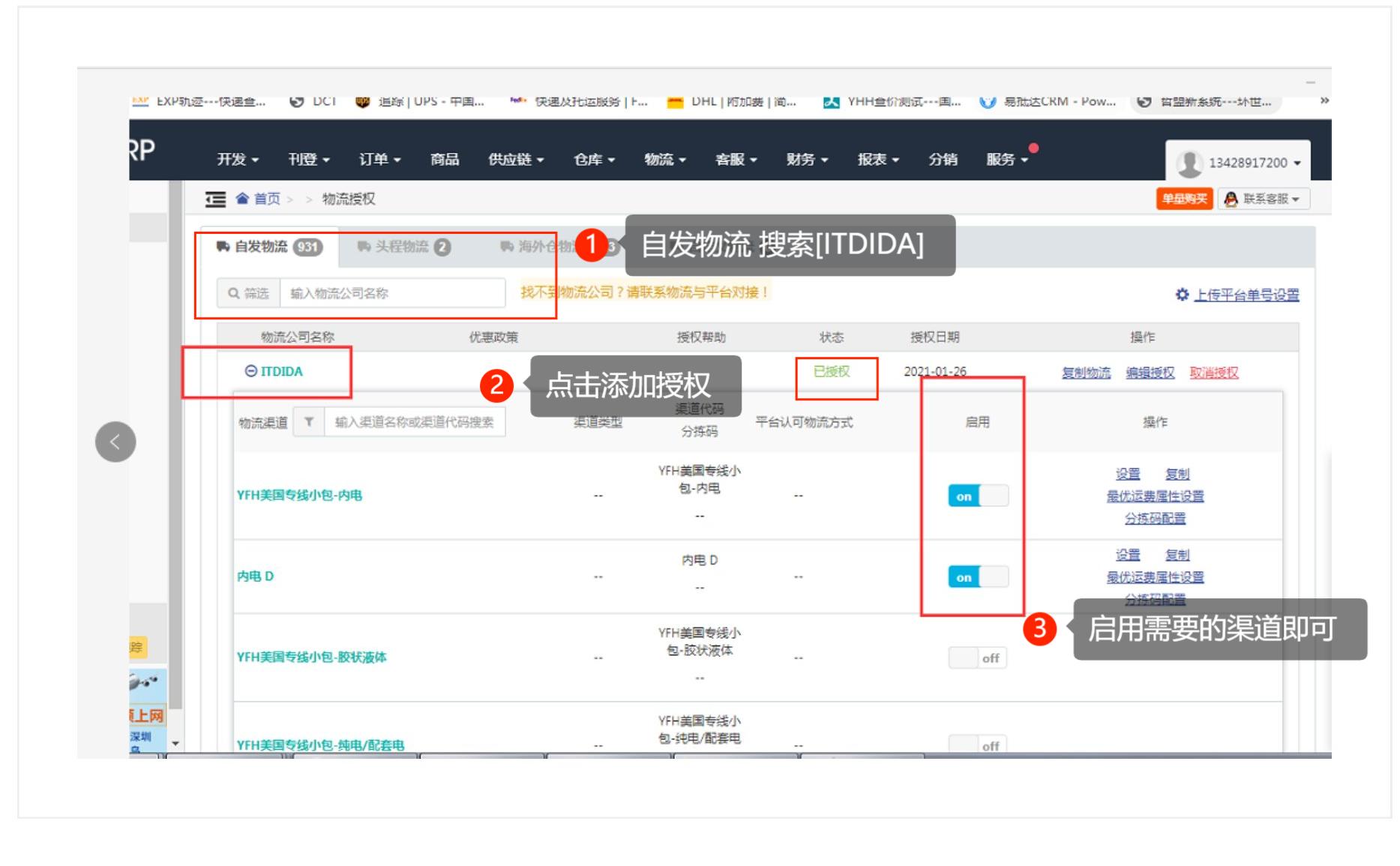1400x866 pixels.
Task: Open the 财务 menu in the navigation bar
Action: pyautogui.click(x=807, y=159)
